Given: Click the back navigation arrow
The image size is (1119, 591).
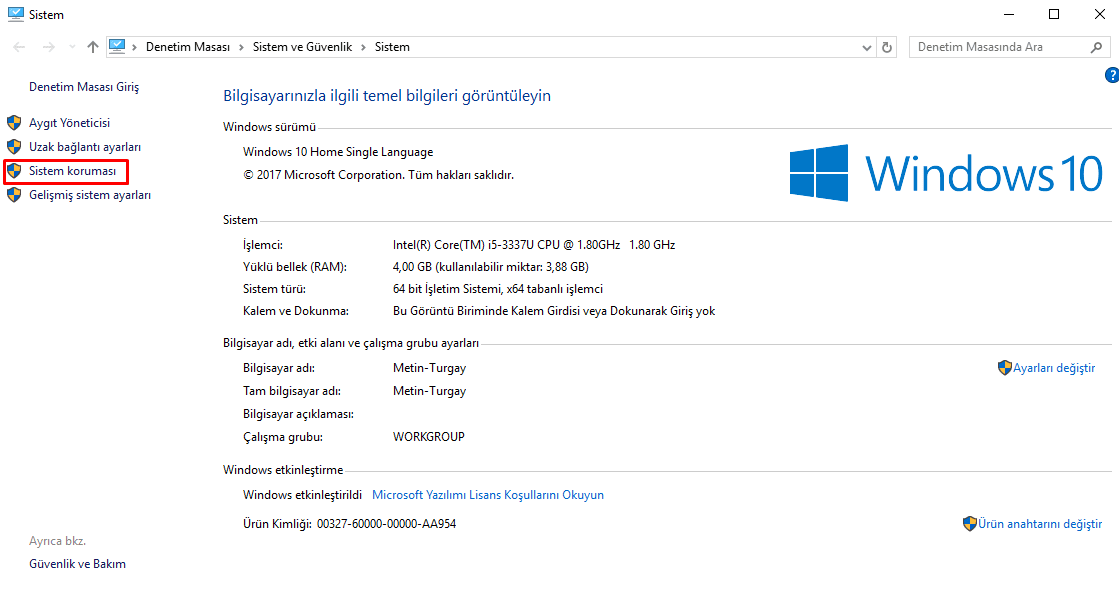Looking at the screenshot, I should click(19, 47).
